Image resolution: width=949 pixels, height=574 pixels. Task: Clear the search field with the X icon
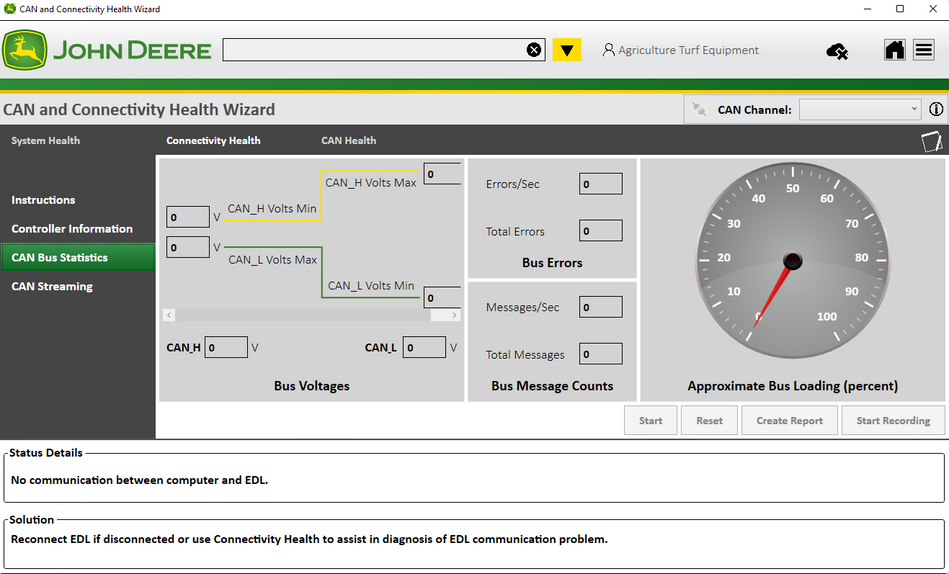tap(534, 50)
